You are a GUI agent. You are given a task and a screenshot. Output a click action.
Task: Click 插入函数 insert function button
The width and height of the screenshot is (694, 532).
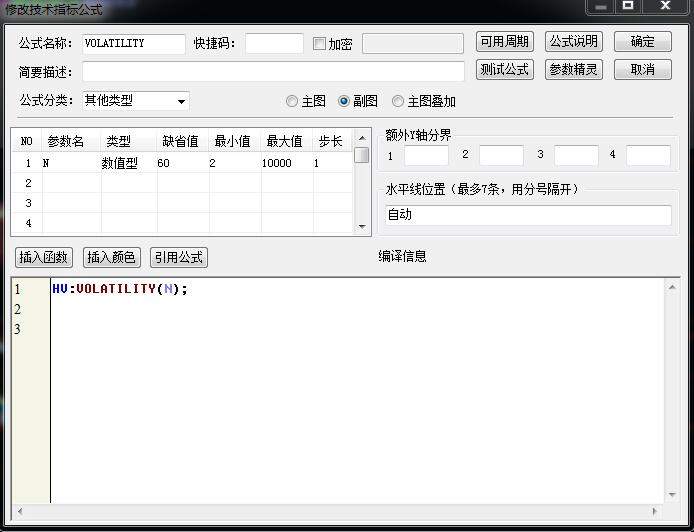click(x=43, y=257)
